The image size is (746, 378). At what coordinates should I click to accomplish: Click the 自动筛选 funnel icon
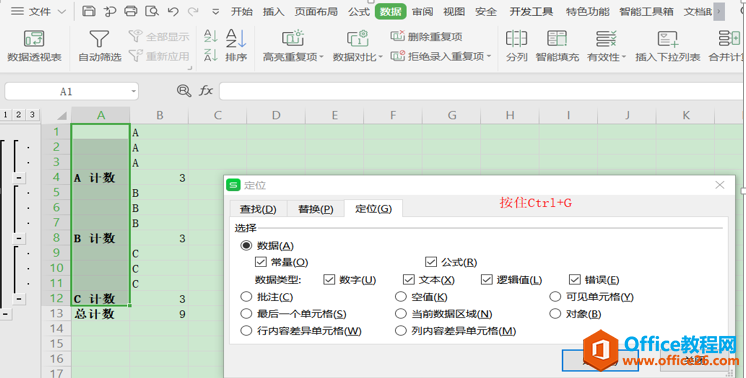[99, 39]
